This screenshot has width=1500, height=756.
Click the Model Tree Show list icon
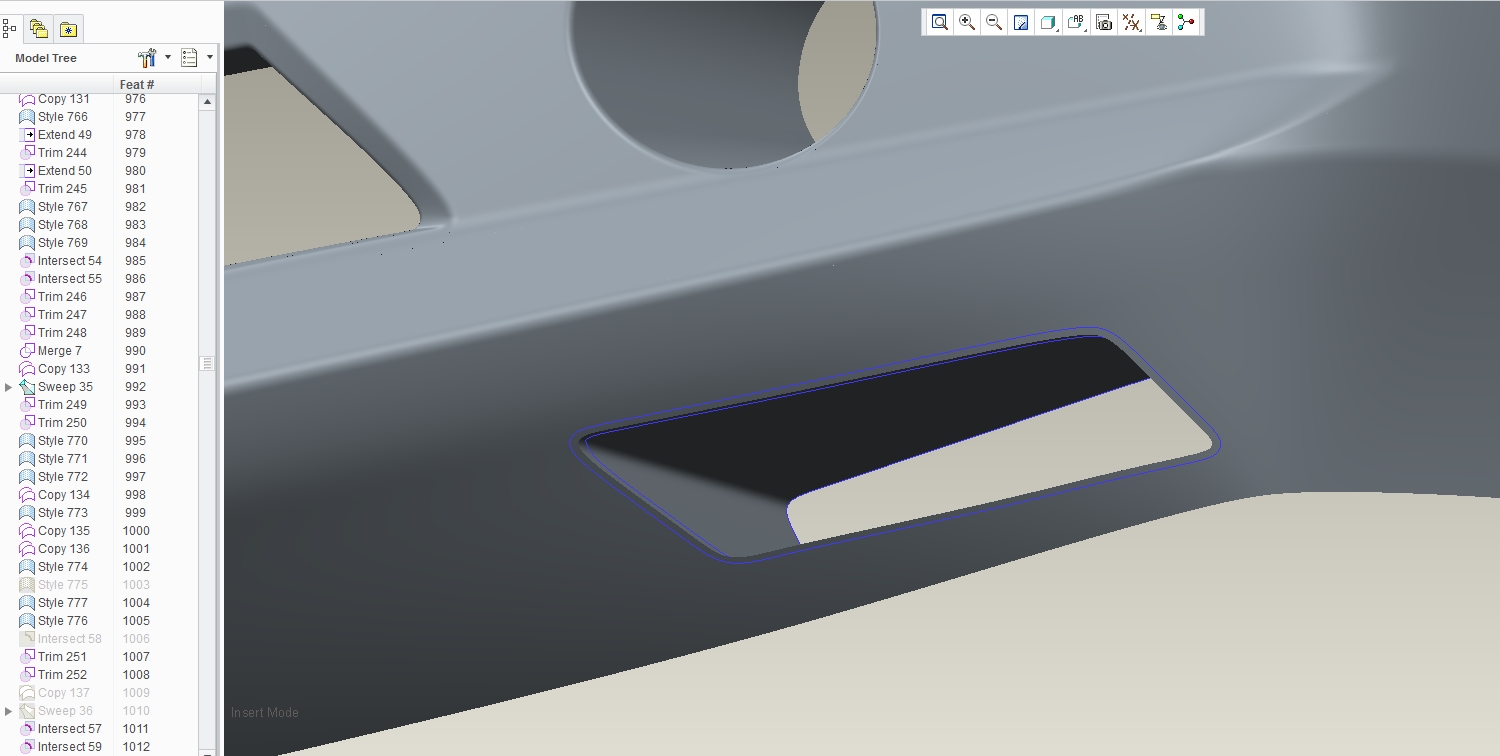[189, 58]
